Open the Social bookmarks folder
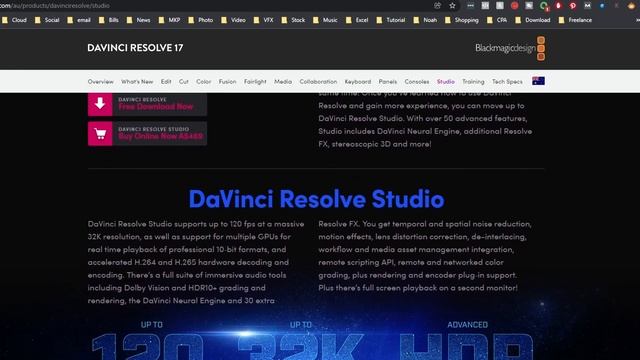Image resolution: width=640 pixels, height=360 pixels. [47, 20]
